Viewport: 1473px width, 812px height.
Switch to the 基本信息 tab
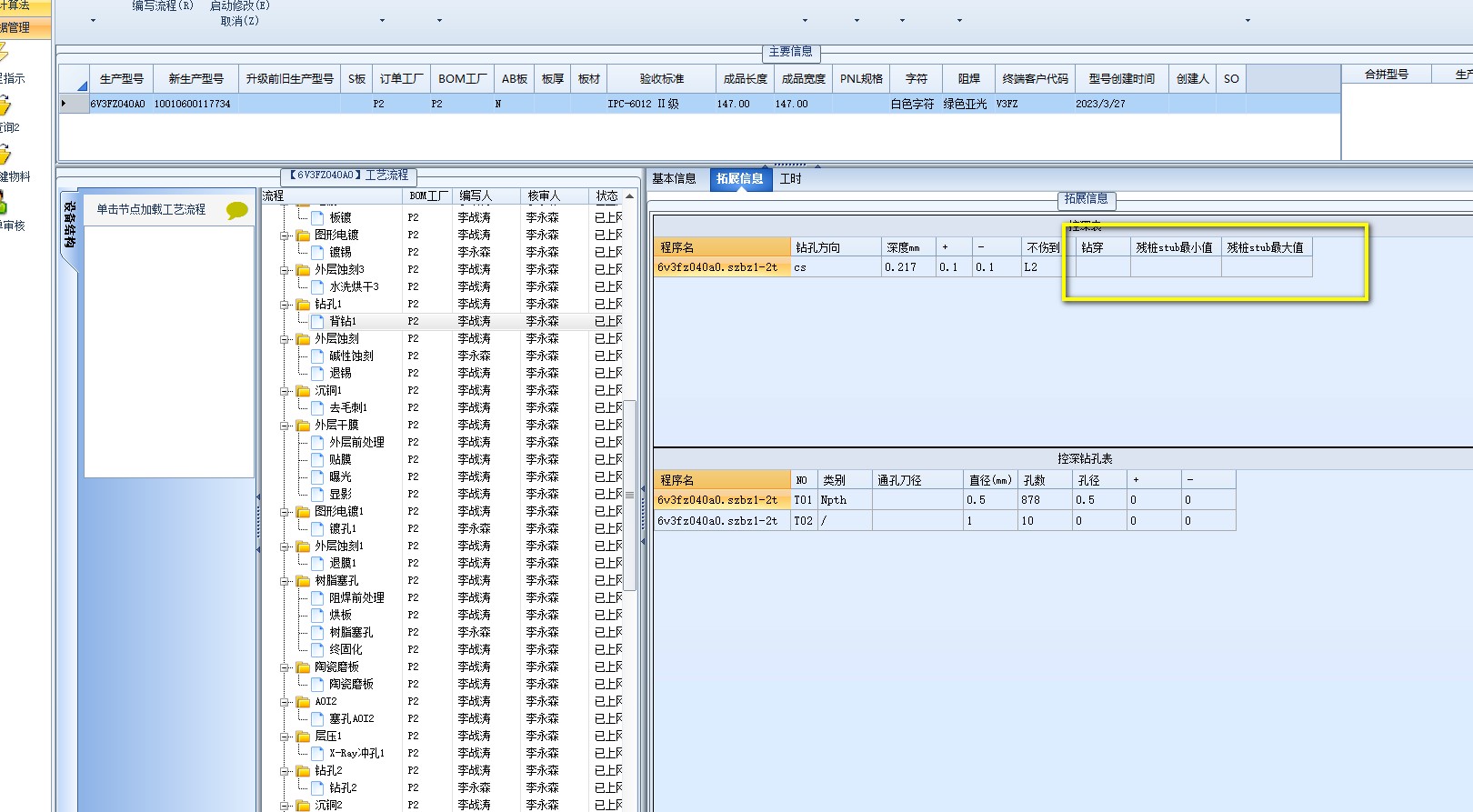tap(674, 179)
